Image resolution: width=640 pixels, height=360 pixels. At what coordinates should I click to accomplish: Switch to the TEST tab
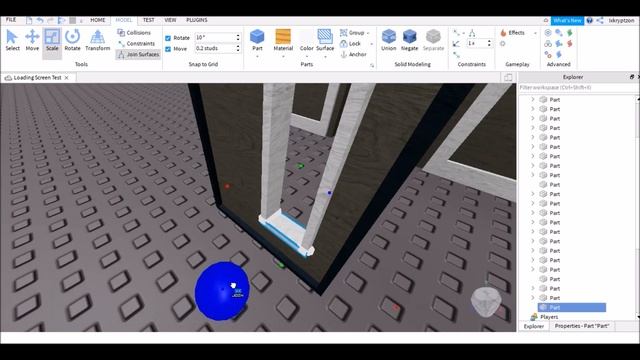(149, 20)
